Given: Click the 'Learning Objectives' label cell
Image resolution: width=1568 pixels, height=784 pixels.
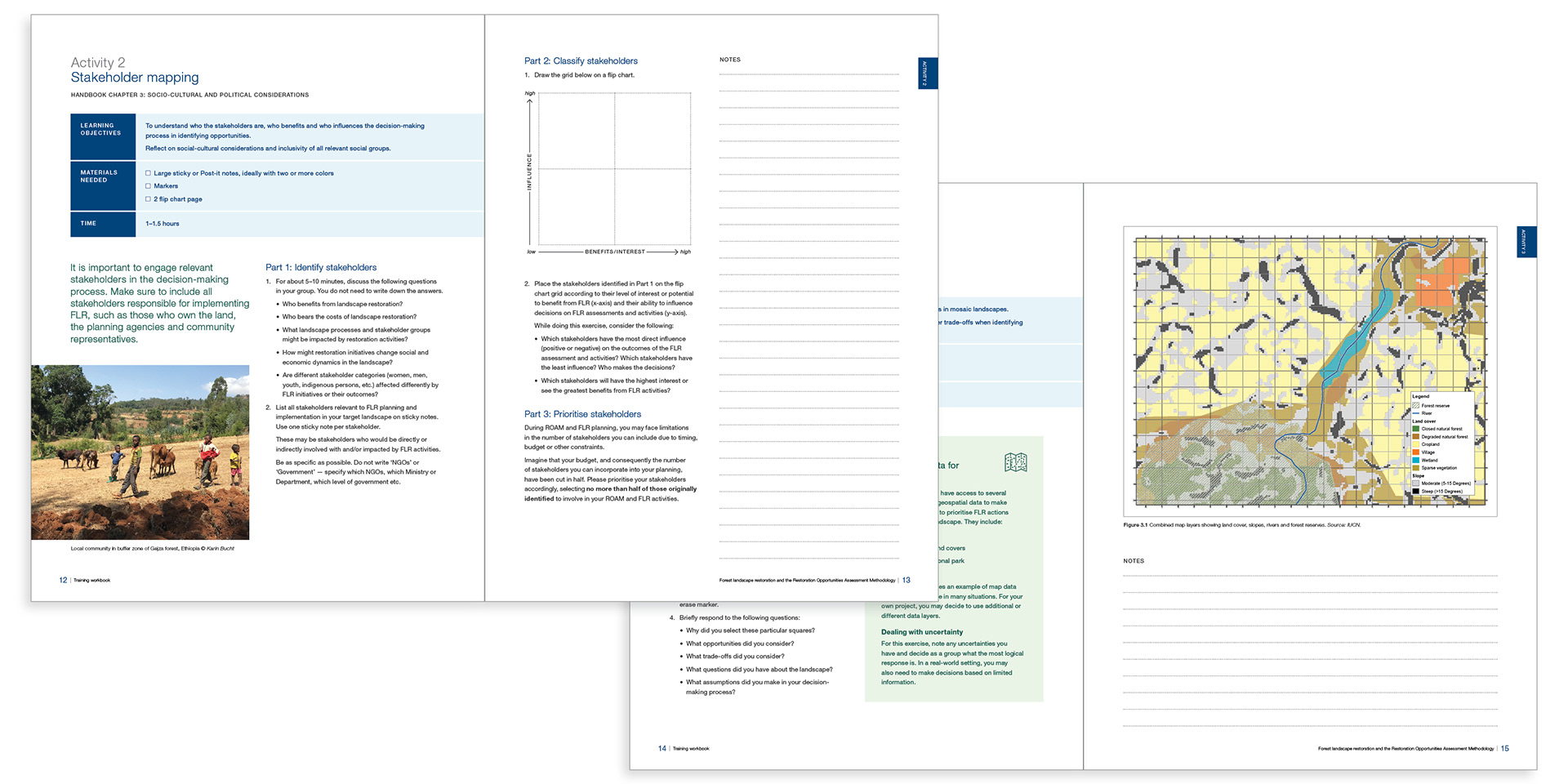Looking at the screenshot, I should 103,136.
